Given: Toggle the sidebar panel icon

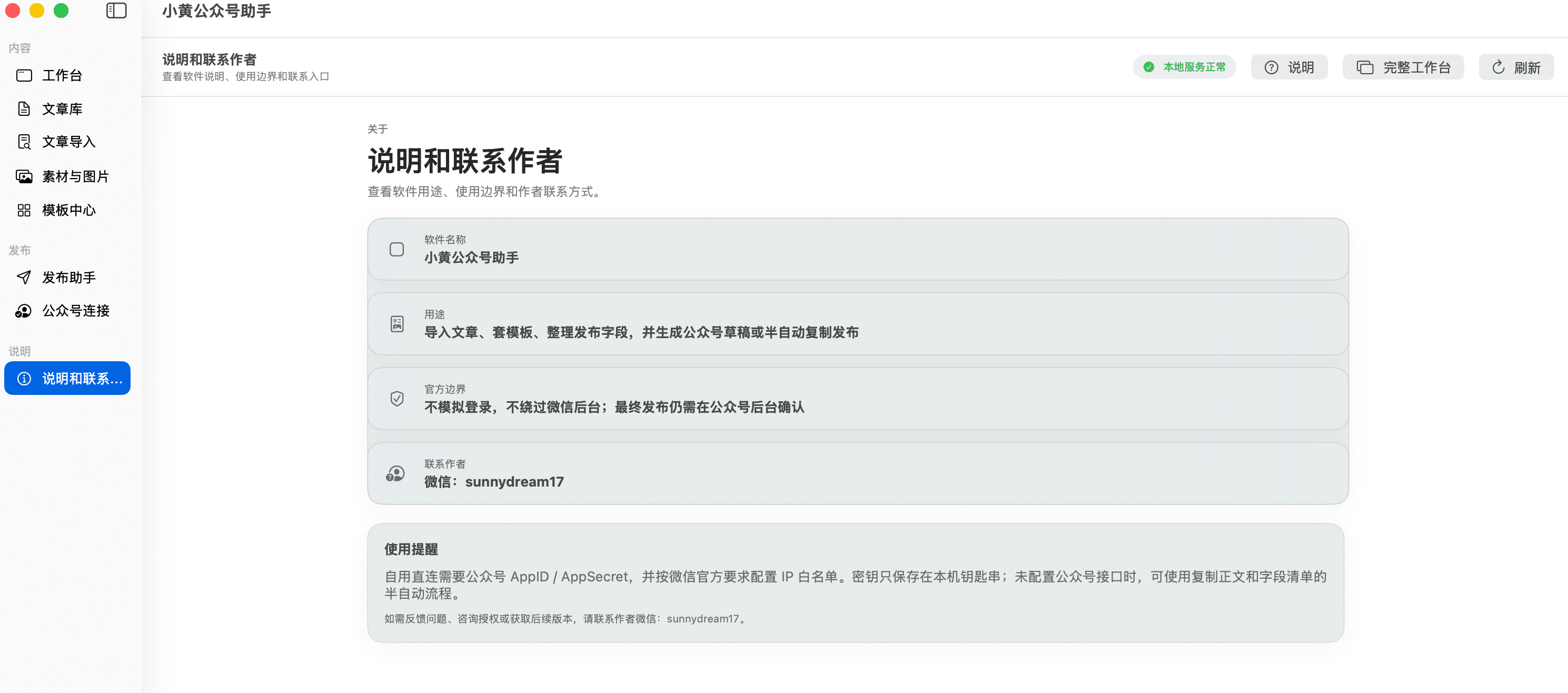Looking at the screenshot, I should click(116, 11).
